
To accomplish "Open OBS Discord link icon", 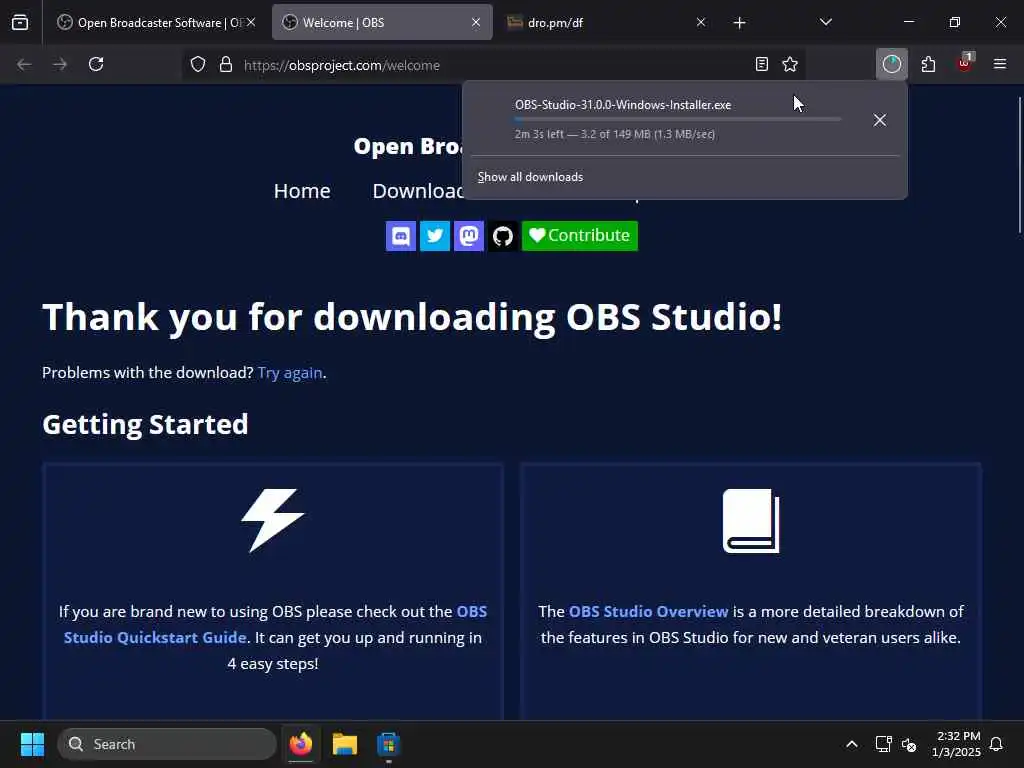I will coord(401,236).
